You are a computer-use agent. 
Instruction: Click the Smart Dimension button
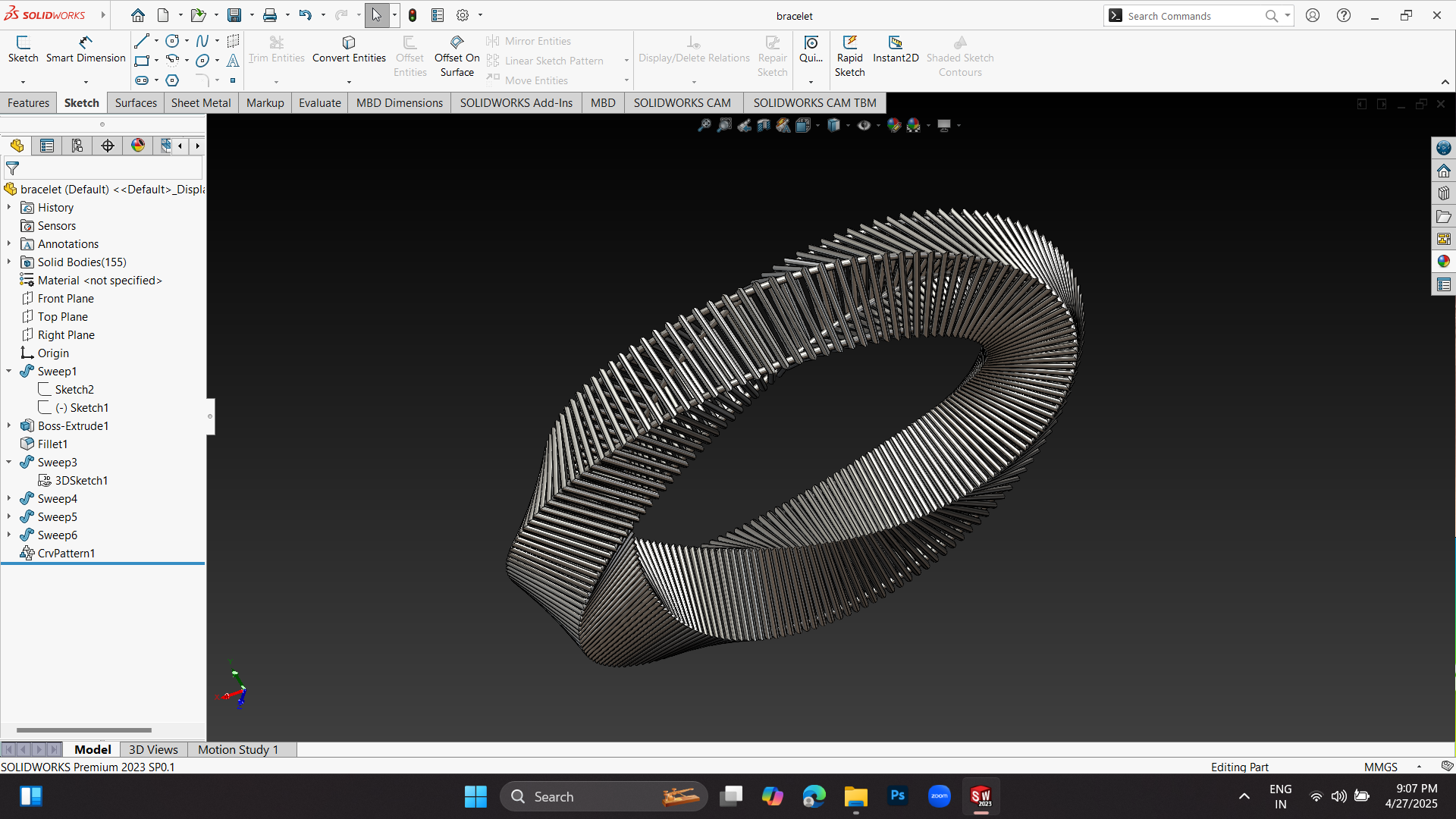(x=86, y=49)
